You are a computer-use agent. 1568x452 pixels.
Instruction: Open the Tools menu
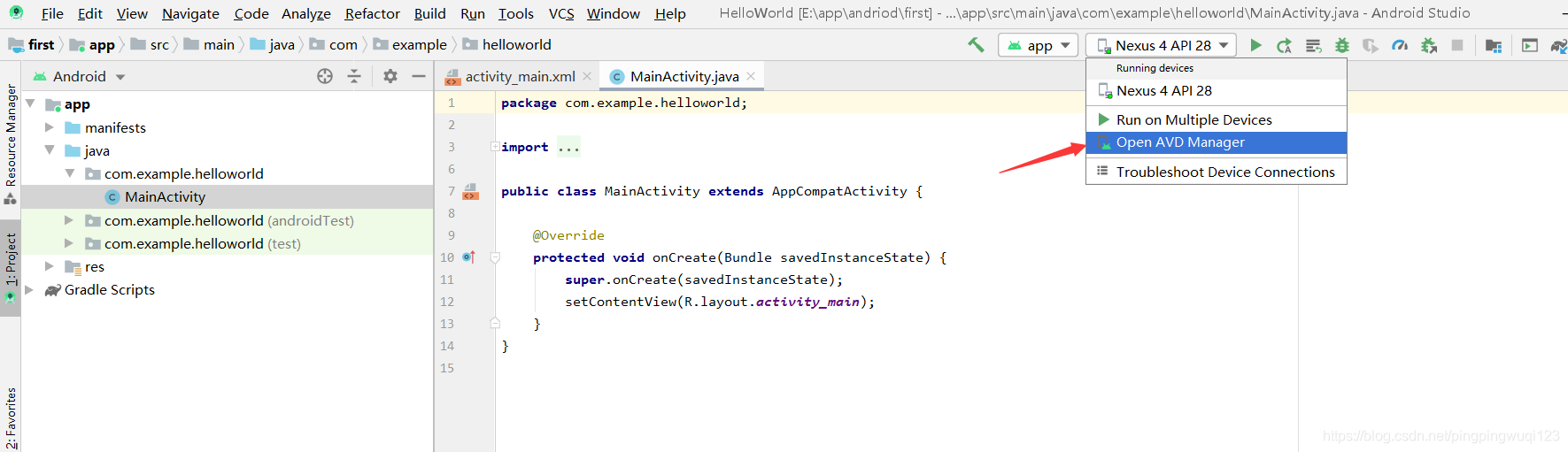pos(516,13)
